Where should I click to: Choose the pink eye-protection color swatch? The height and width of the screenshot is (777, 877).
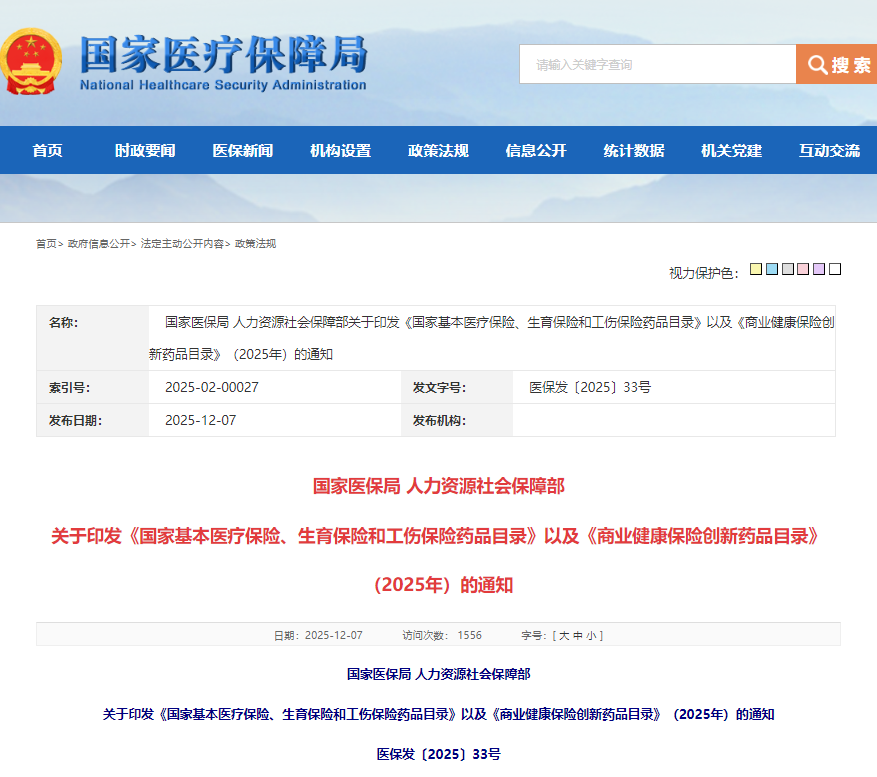coord(803,270)
